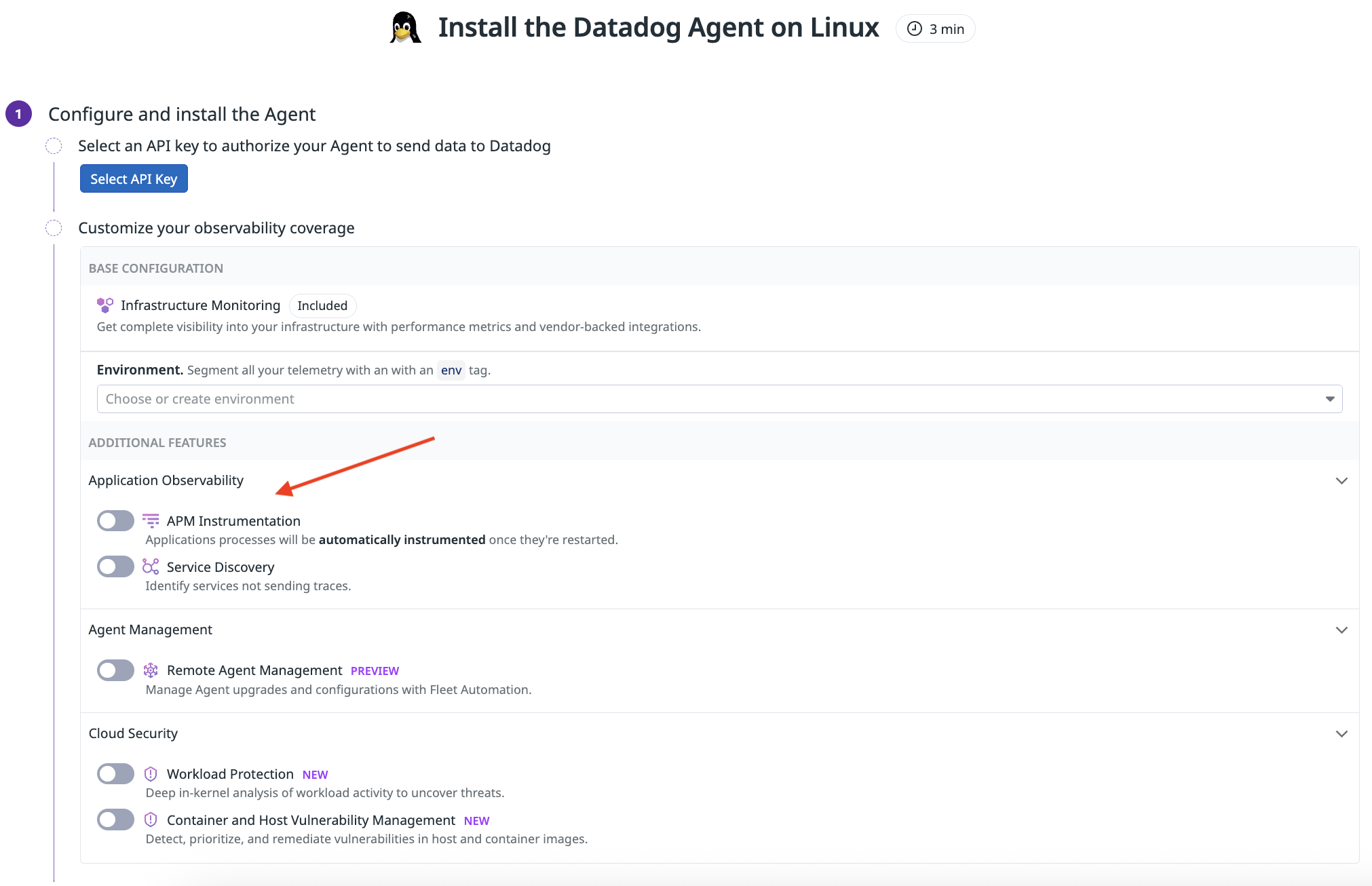Click the Remote Agent Management icon
The width and height of the screenshot is (1372, 886).
(151, 670)
